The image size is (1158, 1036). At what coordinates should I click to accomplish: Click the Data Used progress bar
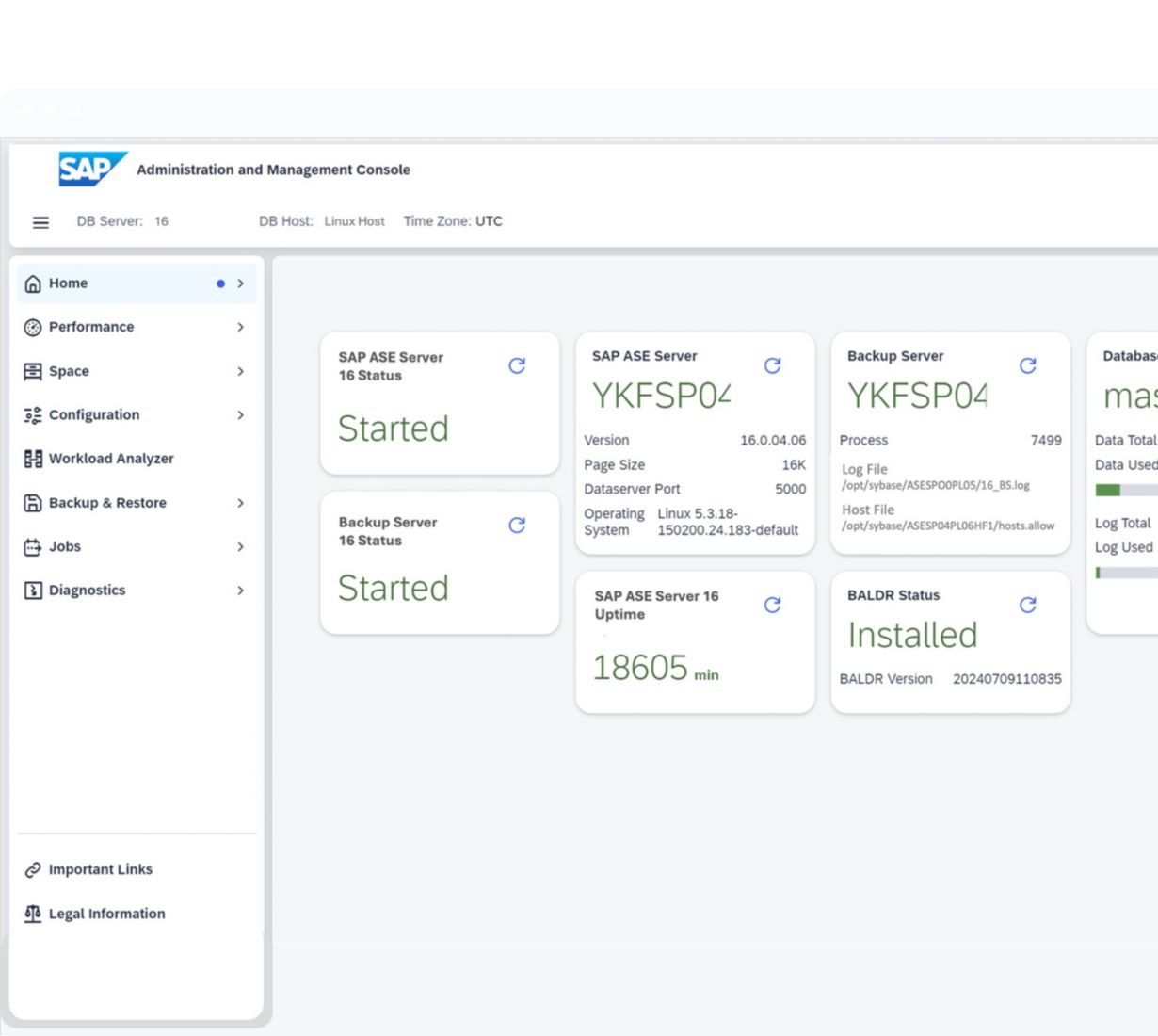(1126, 490)
